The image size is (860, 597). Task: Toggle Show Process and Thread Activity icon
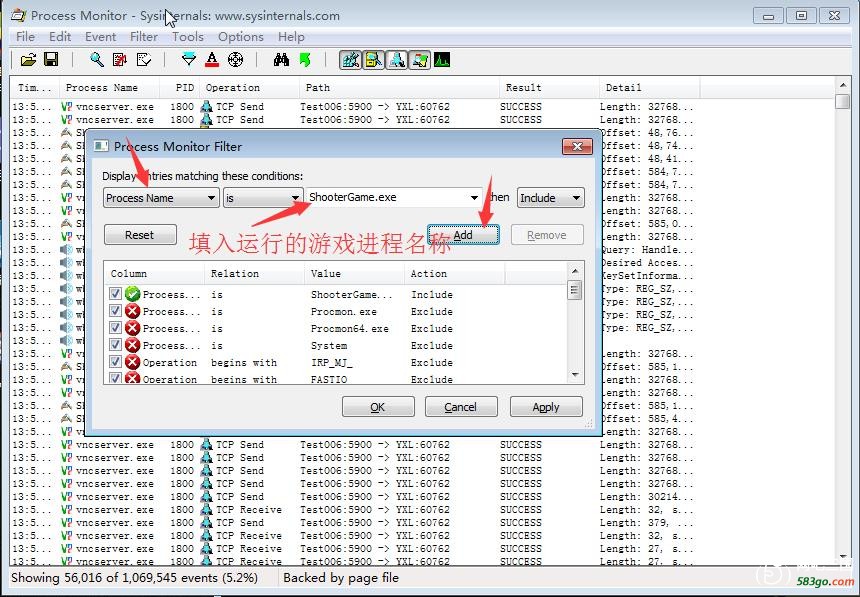[x=420, y=60]
